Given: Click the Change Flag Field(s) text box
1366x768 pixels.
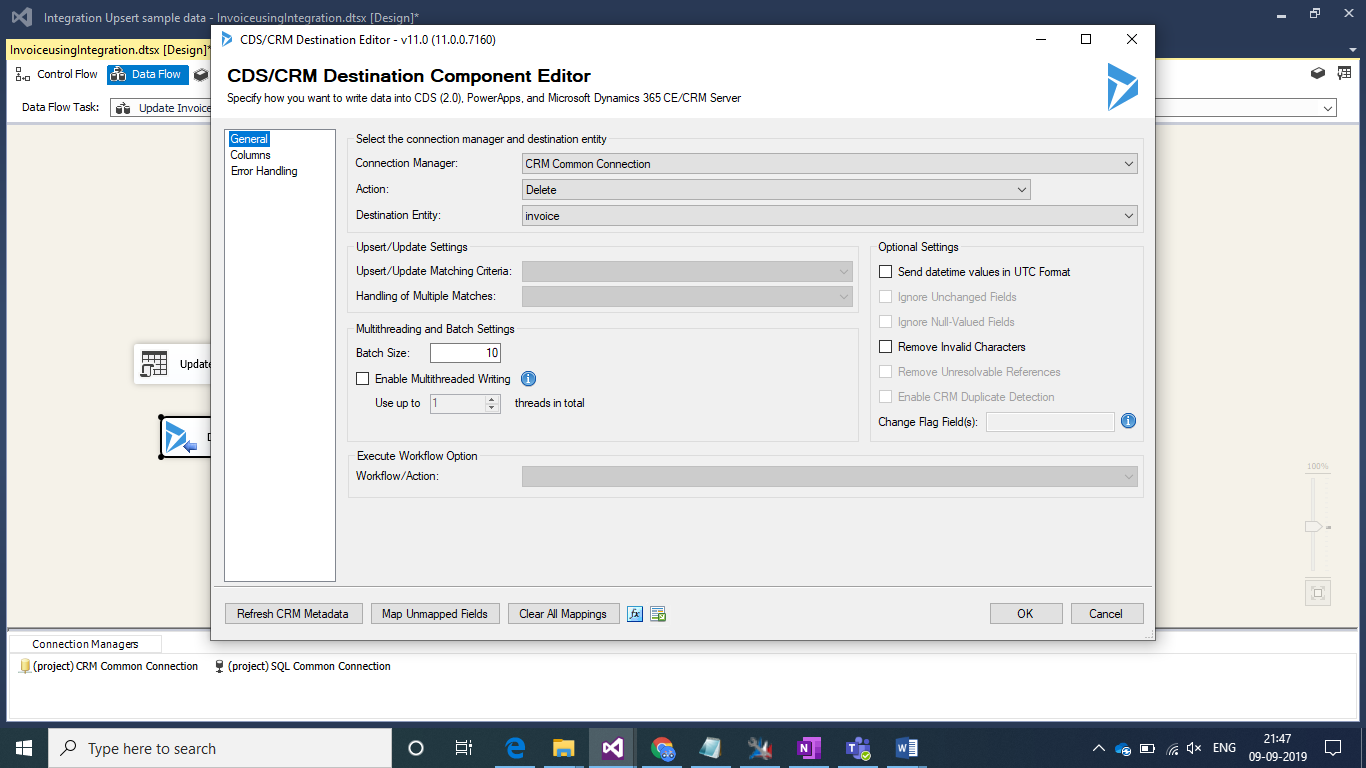Looking at the screenshot, I should [1050, 422].
